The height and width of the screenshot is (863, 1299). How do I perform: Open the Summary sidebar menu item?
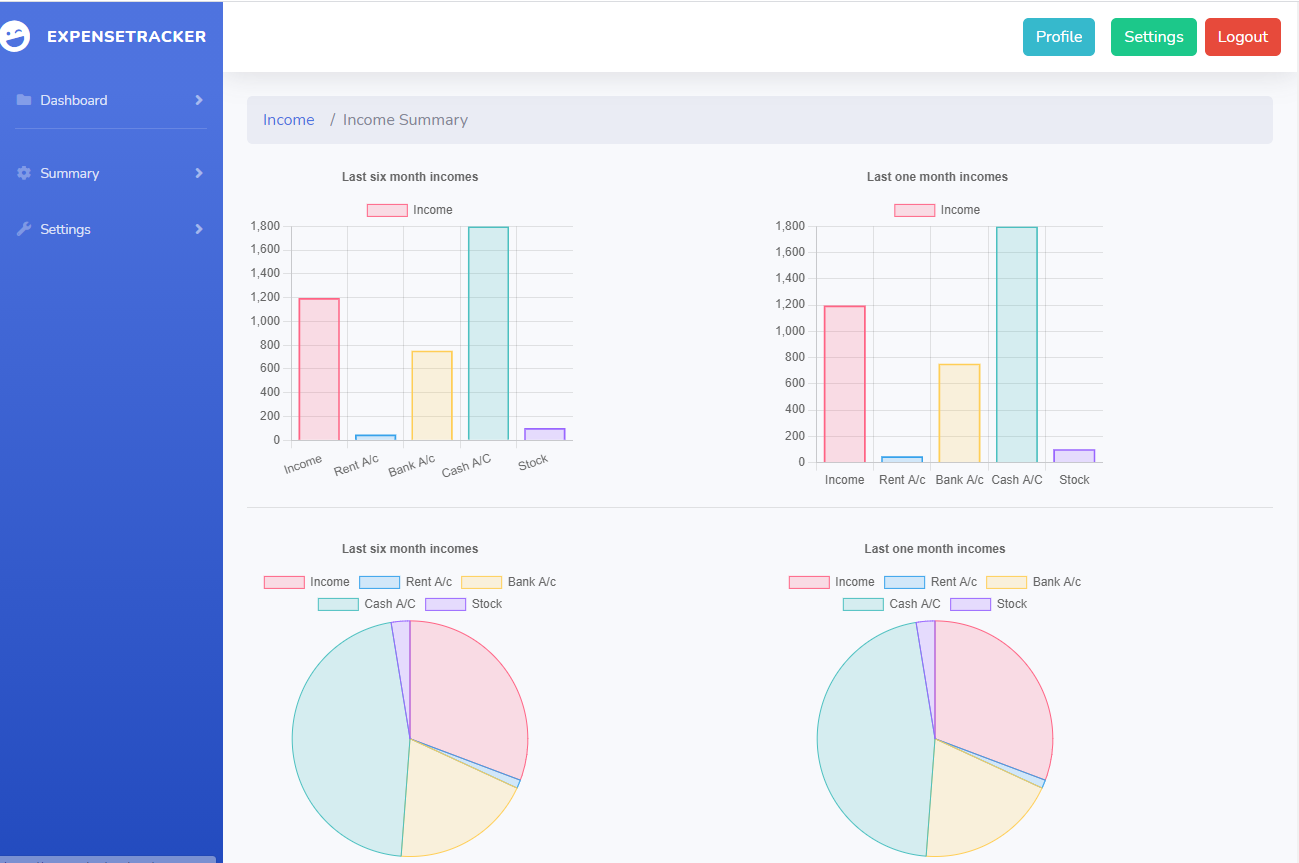[x=111, y=173]
